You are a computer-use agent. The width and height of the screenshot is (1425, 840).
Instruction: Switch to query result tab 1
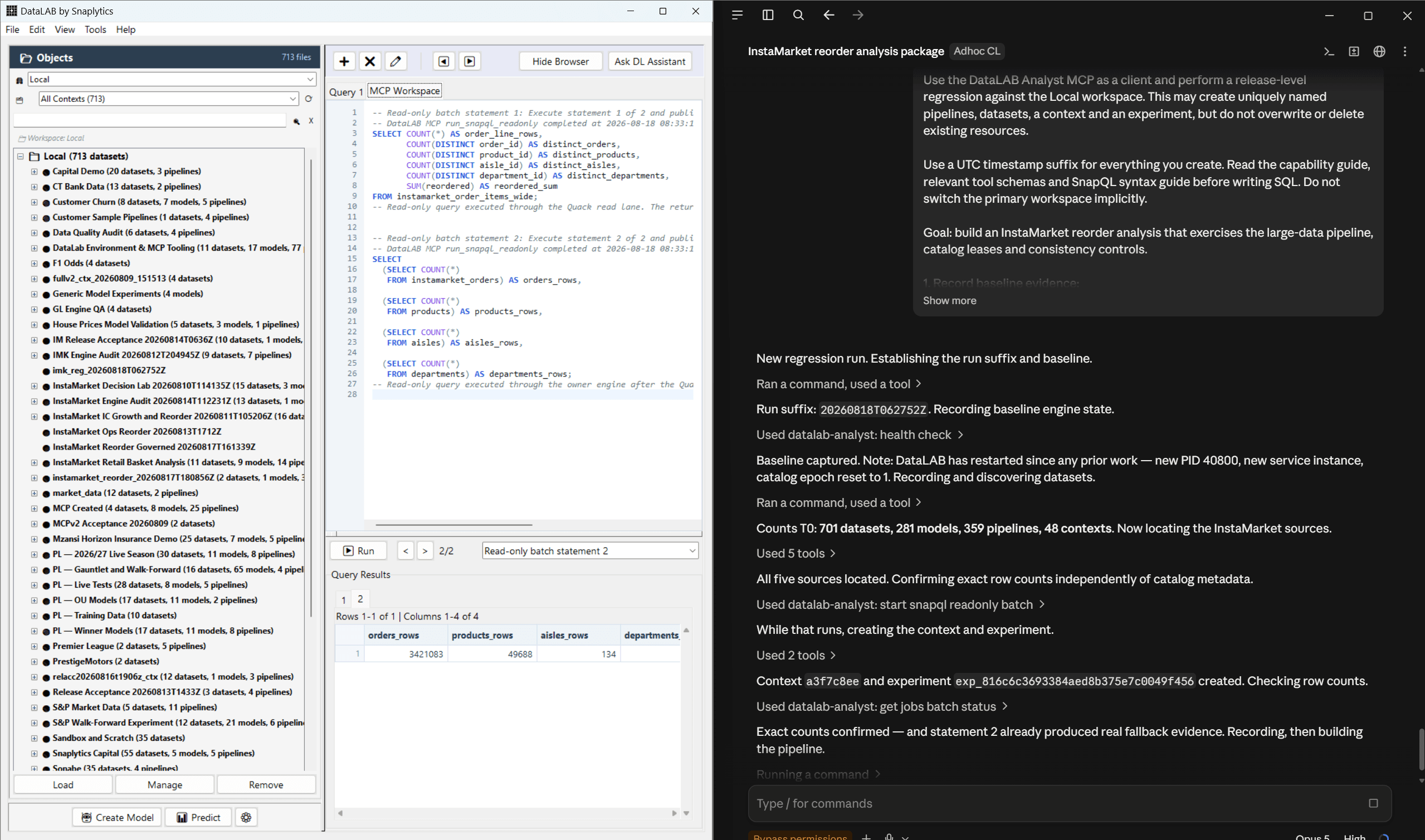pyautogui.click(x=344, y=599)
